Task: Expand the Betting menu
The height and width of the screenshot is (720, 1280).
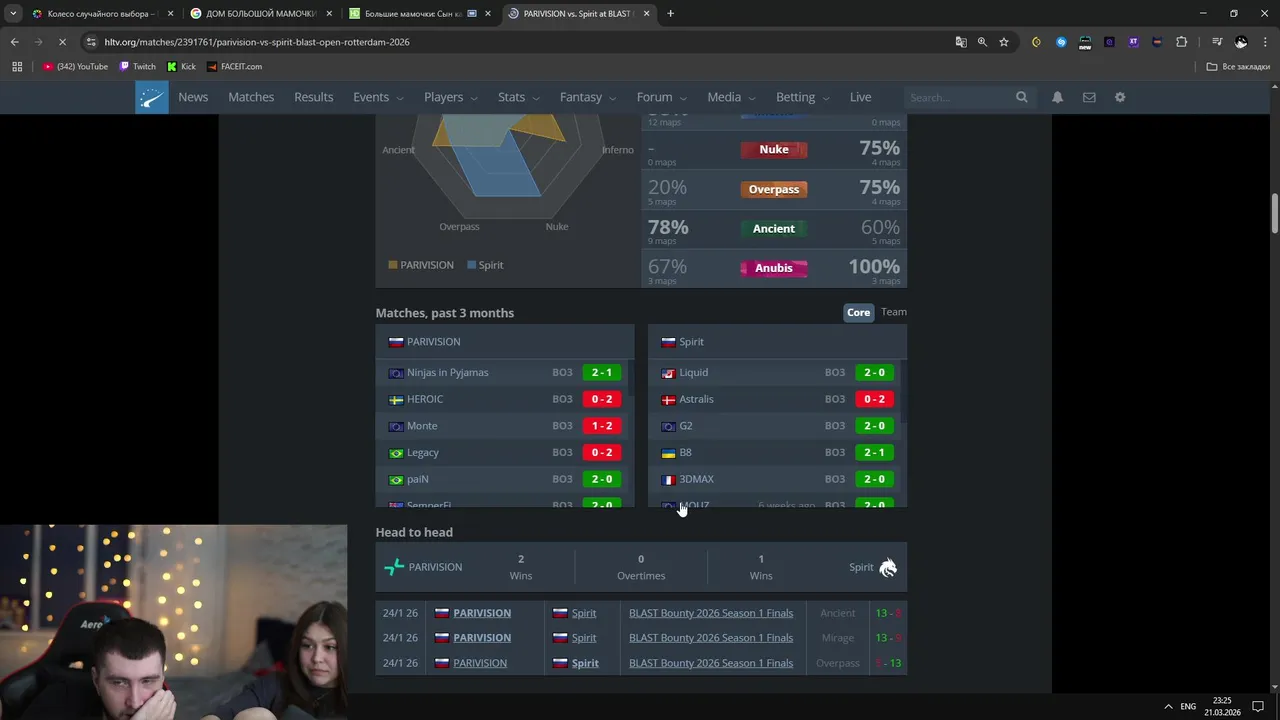Action: click(803, 97)
